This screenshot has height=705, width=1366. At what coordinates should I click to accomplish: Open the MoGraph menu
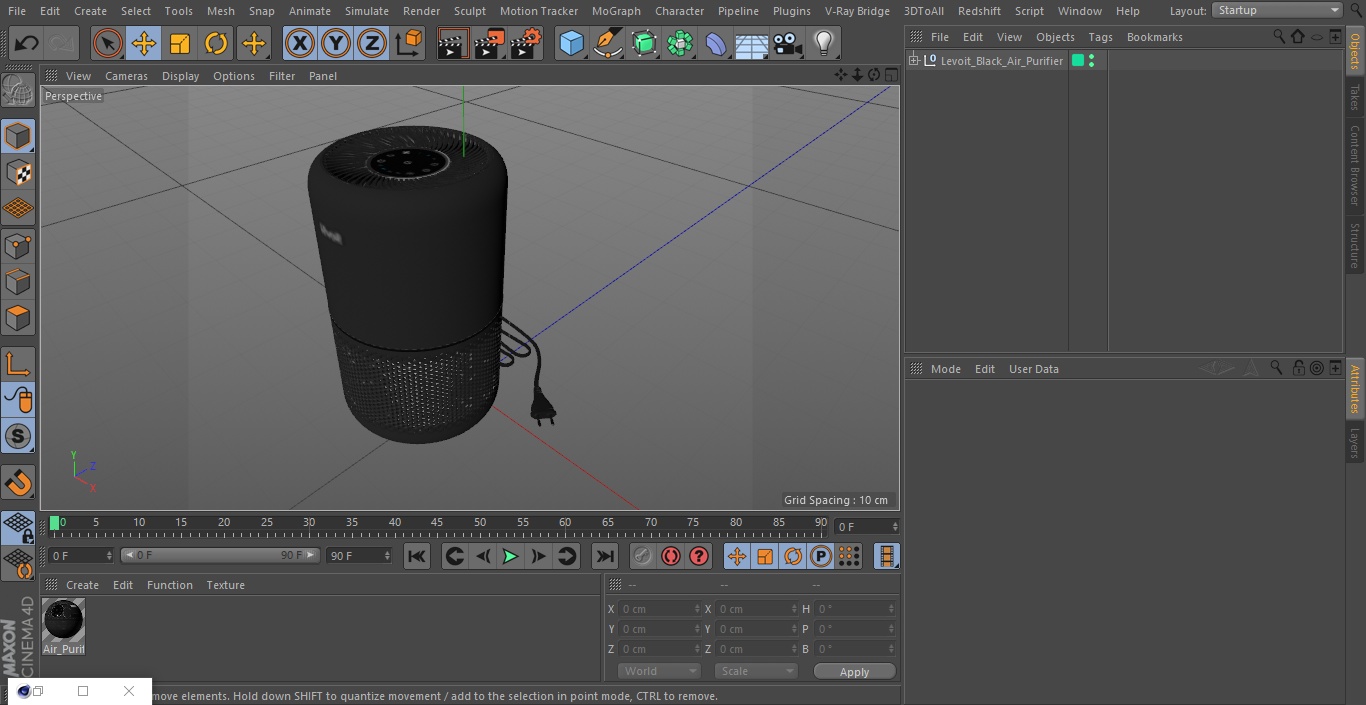(616, 11)
